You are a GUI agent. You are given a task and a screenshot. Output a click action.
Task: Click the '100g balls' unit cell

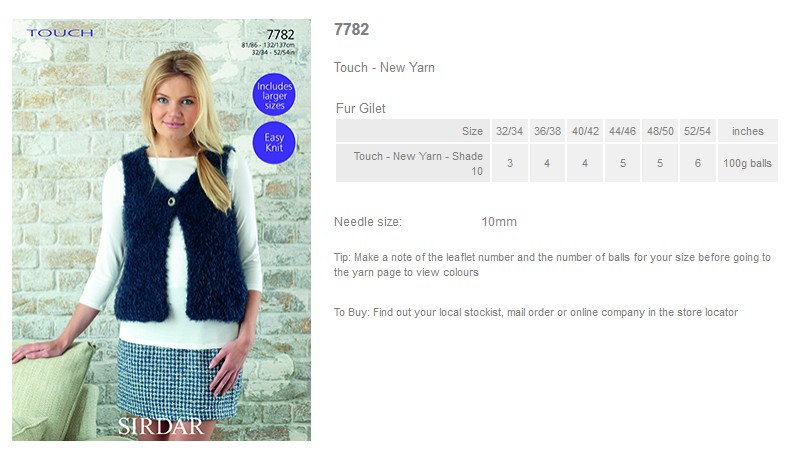tap(747, 163)
